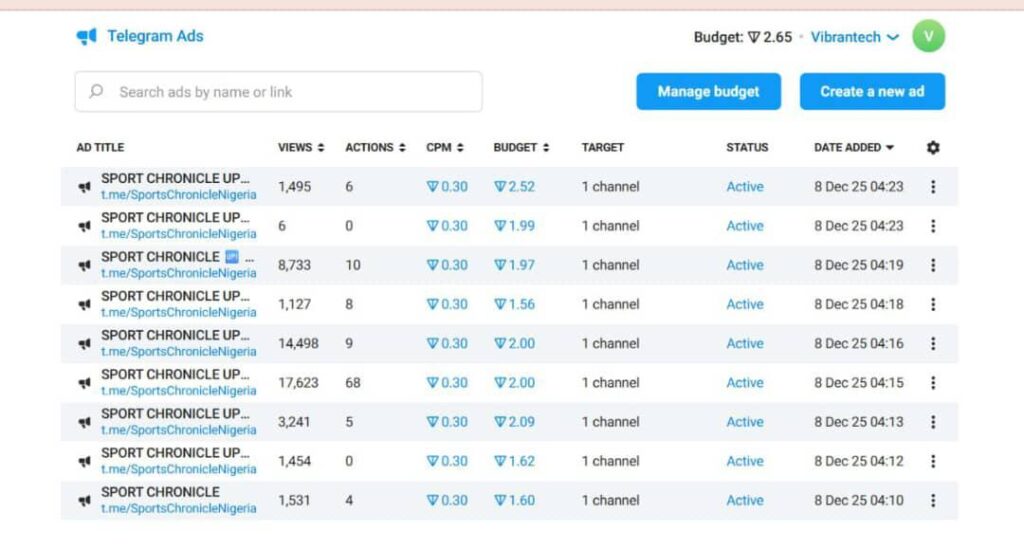Open options menu for 04:12 ad

[x=933, y=461]
